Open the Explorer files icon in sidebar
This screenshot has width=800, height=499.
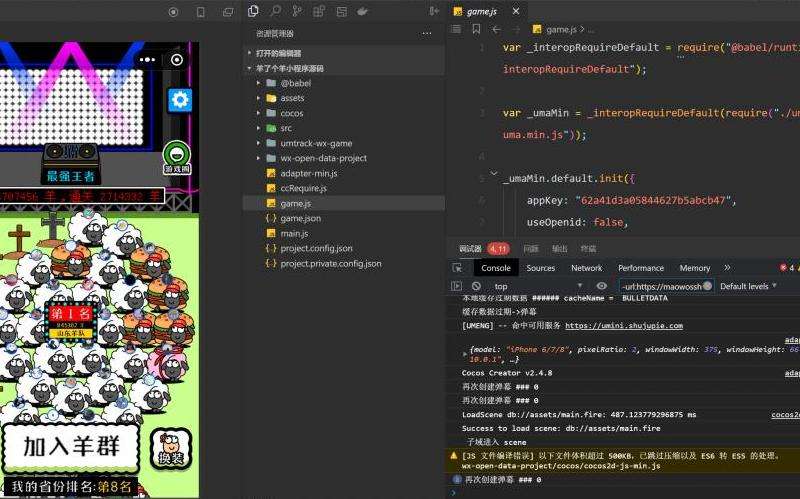point(253,11)
